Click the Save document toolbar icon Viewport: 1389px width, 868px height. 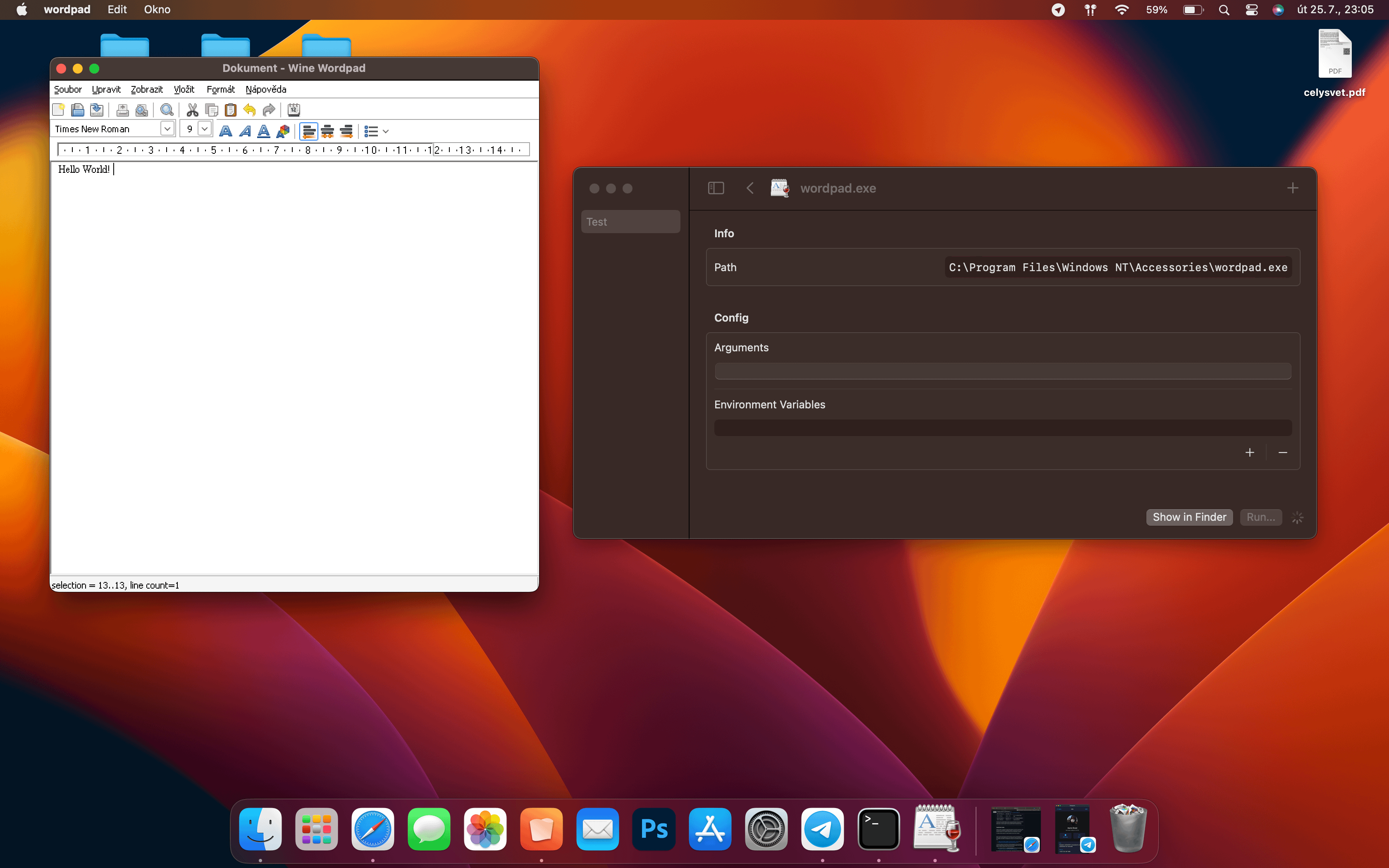[x=96, y=110]
